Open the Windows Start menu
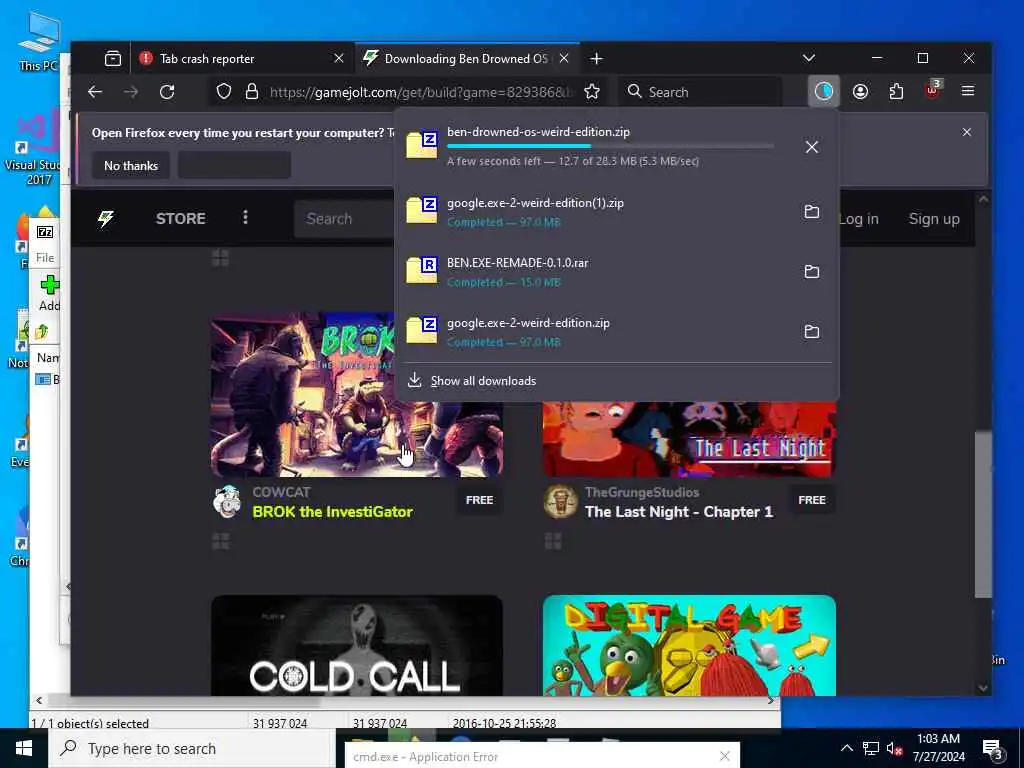 (x=24, y=748)
